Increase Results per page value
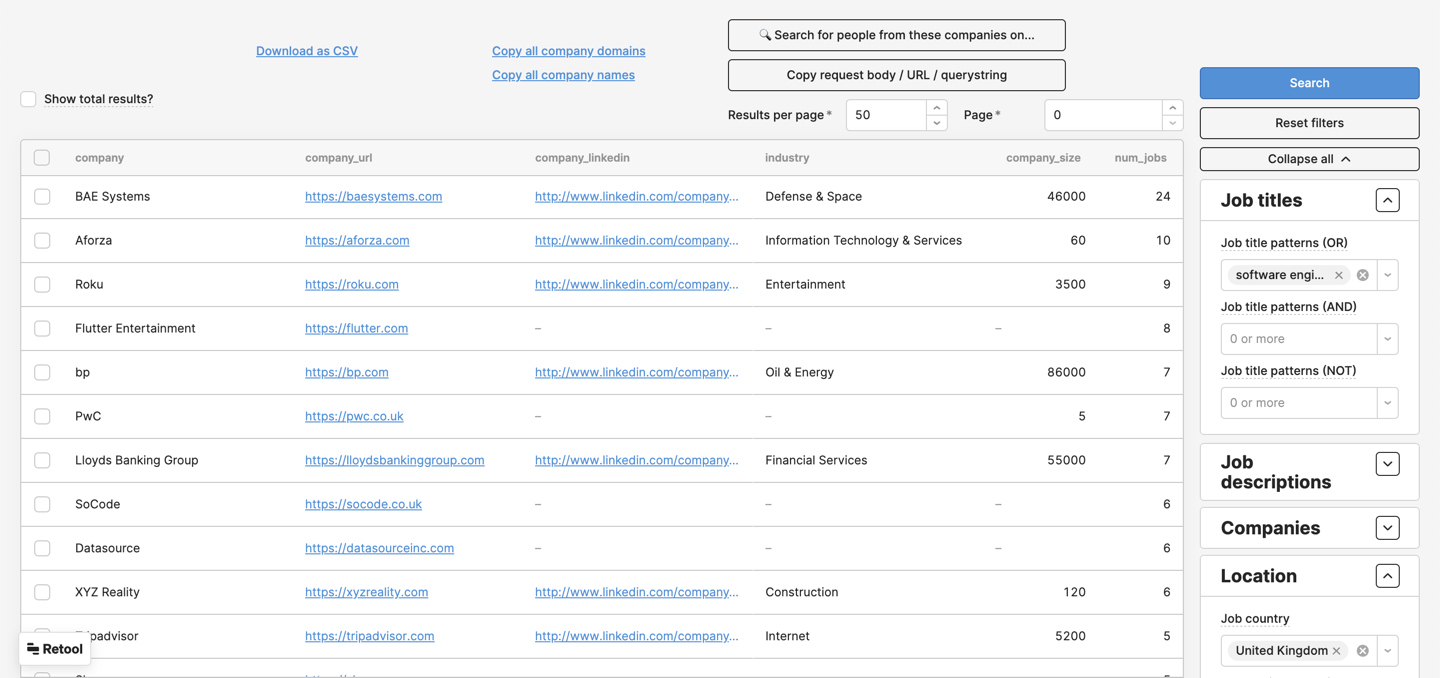The height and width of the screenshot is (678, 1440). coord(936,108)
